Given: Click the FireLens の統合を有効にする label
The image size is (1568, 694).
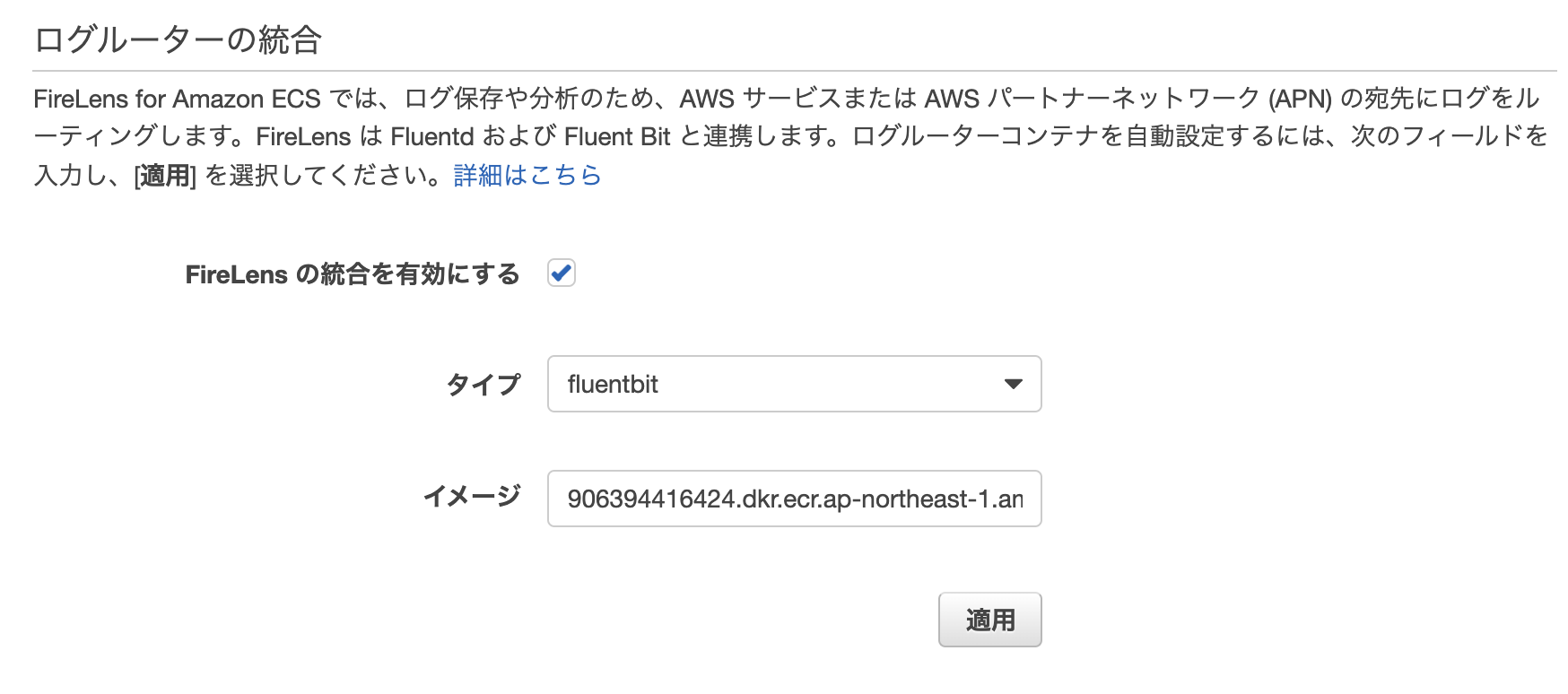Looking at the screenshot, I should click(350, 273).
